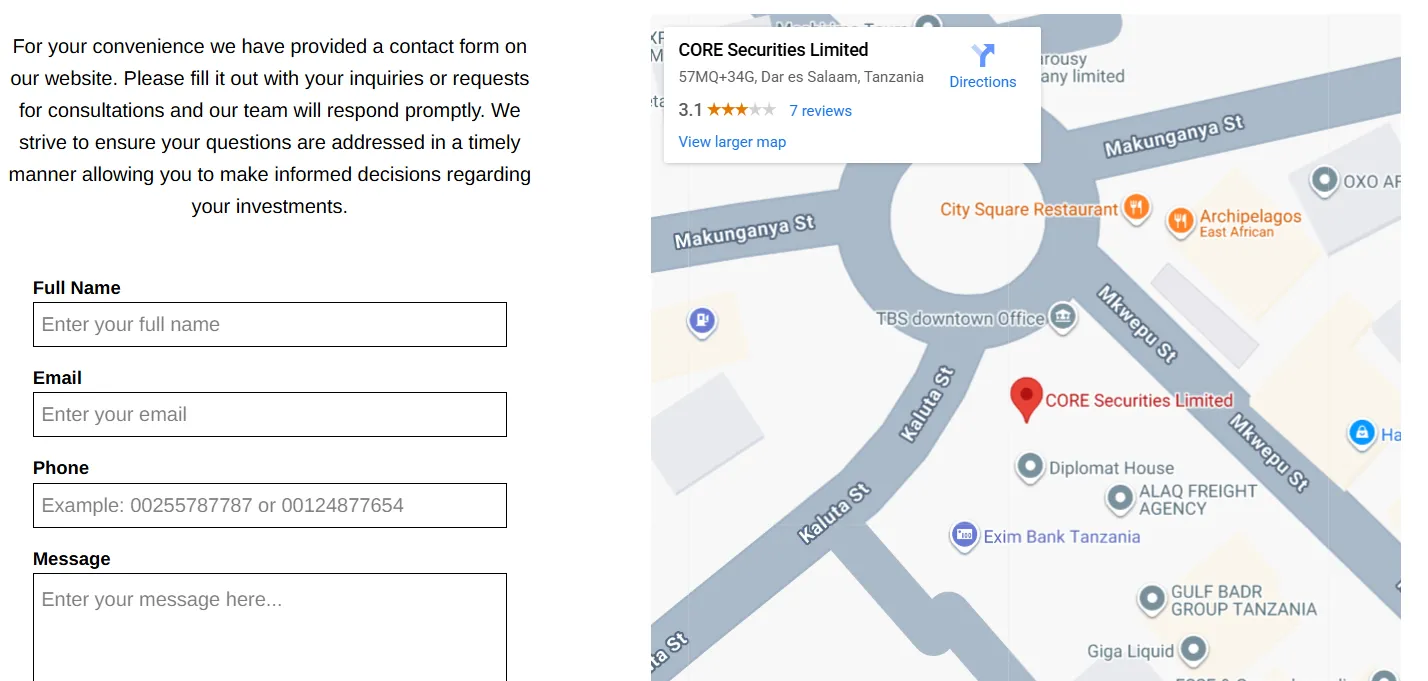This screenshot has height=681, width=1428.
Task: Open the 7 reviews link
Action: pos(820,111)
